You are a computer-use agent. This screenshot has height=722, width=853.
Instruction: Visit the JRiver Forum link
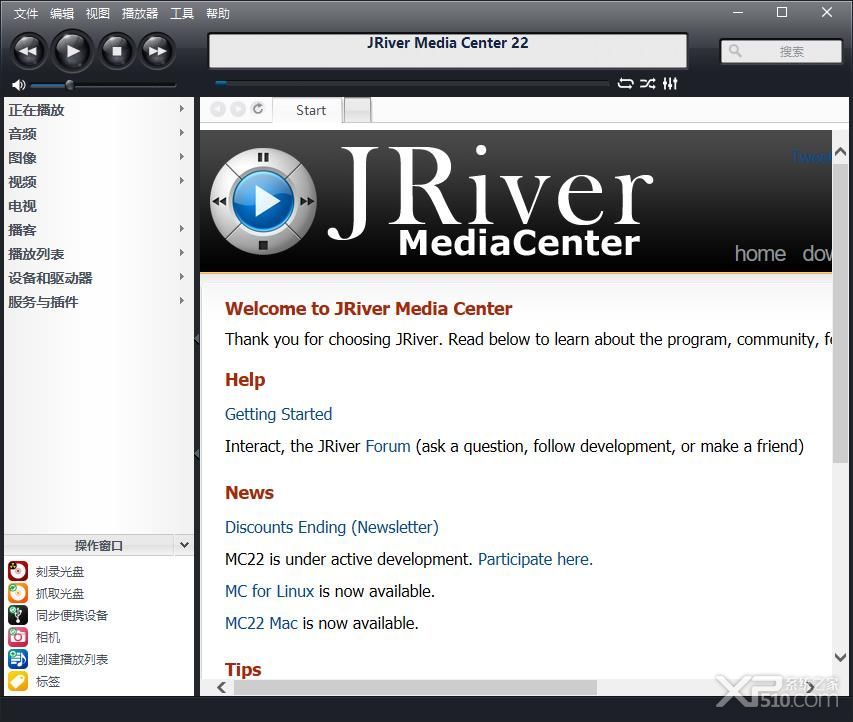(388, 446)
